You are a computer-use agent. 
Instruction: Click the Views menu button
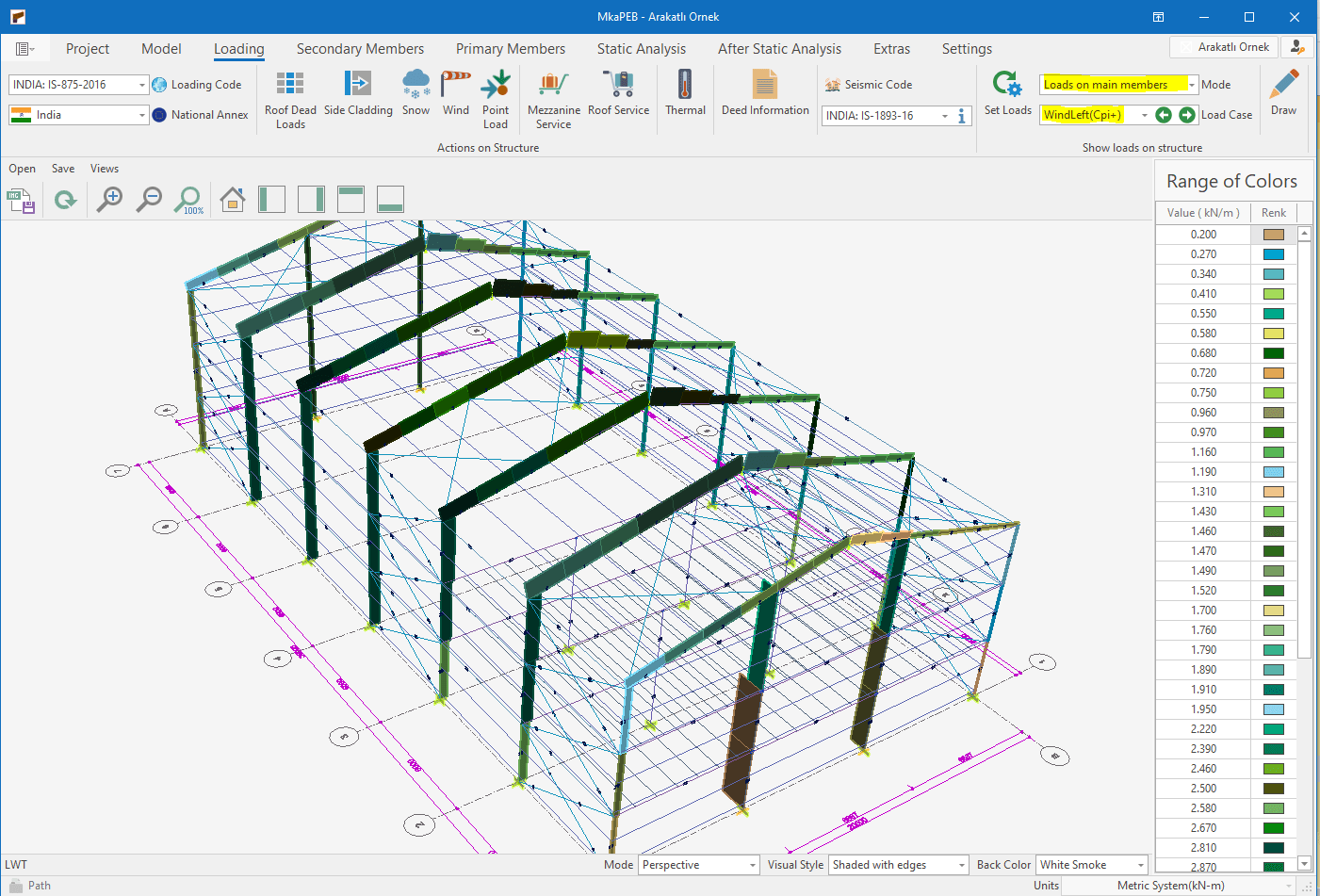(x=105, y=169)
